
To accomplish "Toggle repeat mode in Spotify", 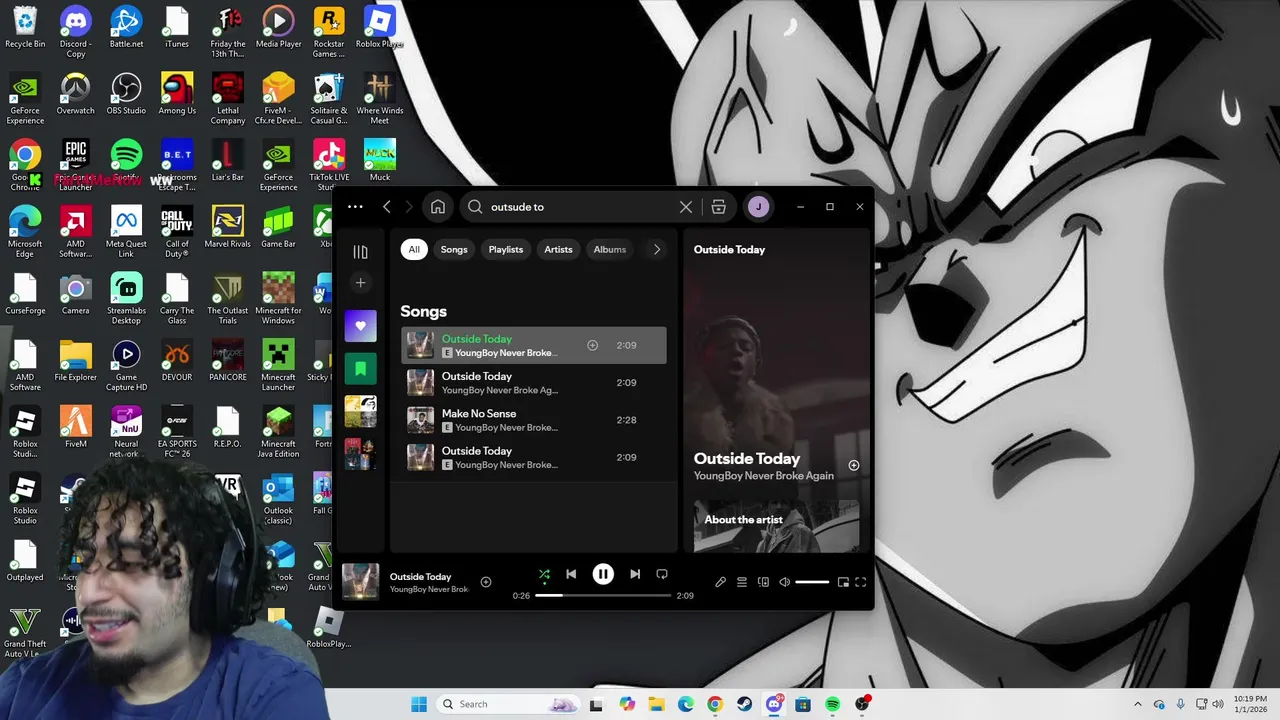I will (662, 574).
